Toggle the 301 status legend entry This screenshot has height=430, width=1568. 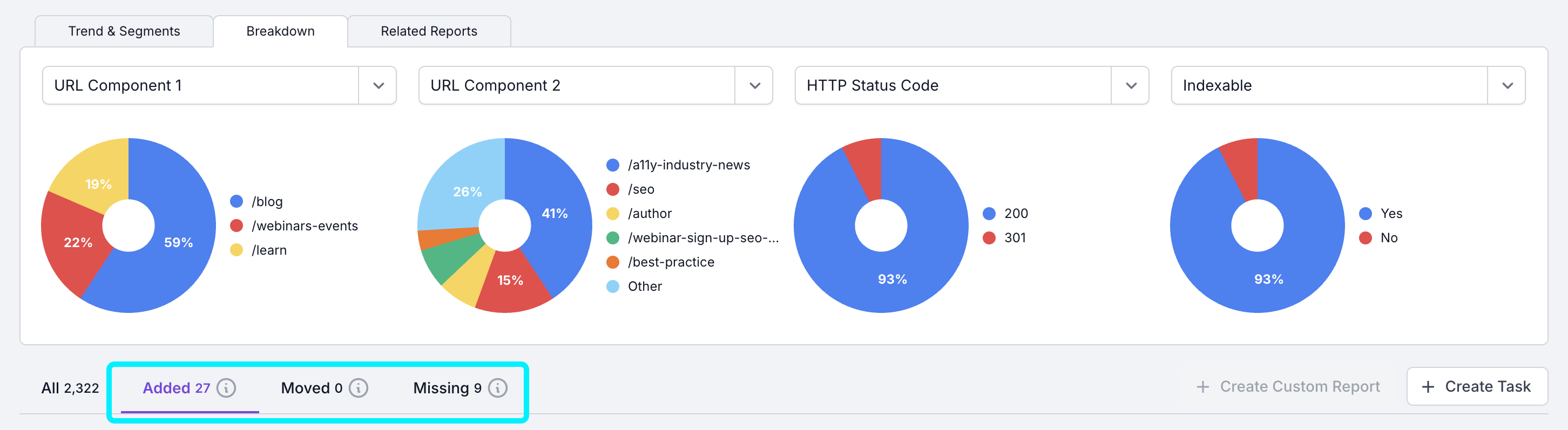pyautogui.click(x=1005, y=238)
